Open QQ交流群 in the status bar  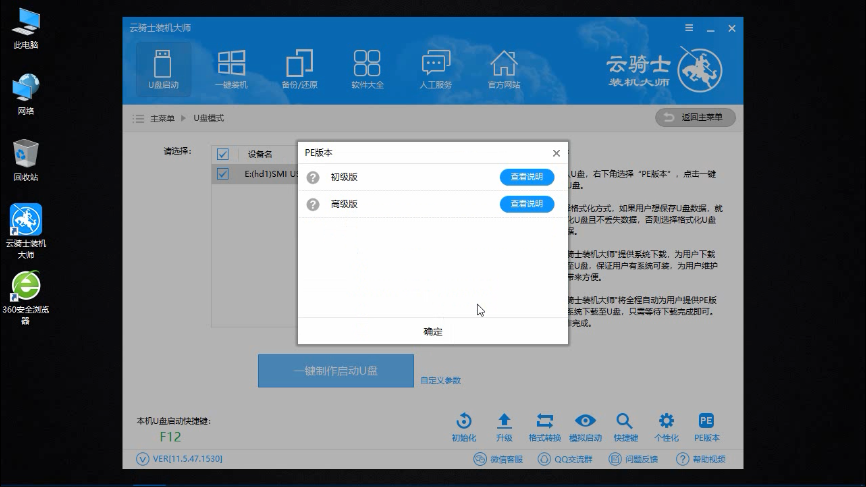(x=565, y=459)
